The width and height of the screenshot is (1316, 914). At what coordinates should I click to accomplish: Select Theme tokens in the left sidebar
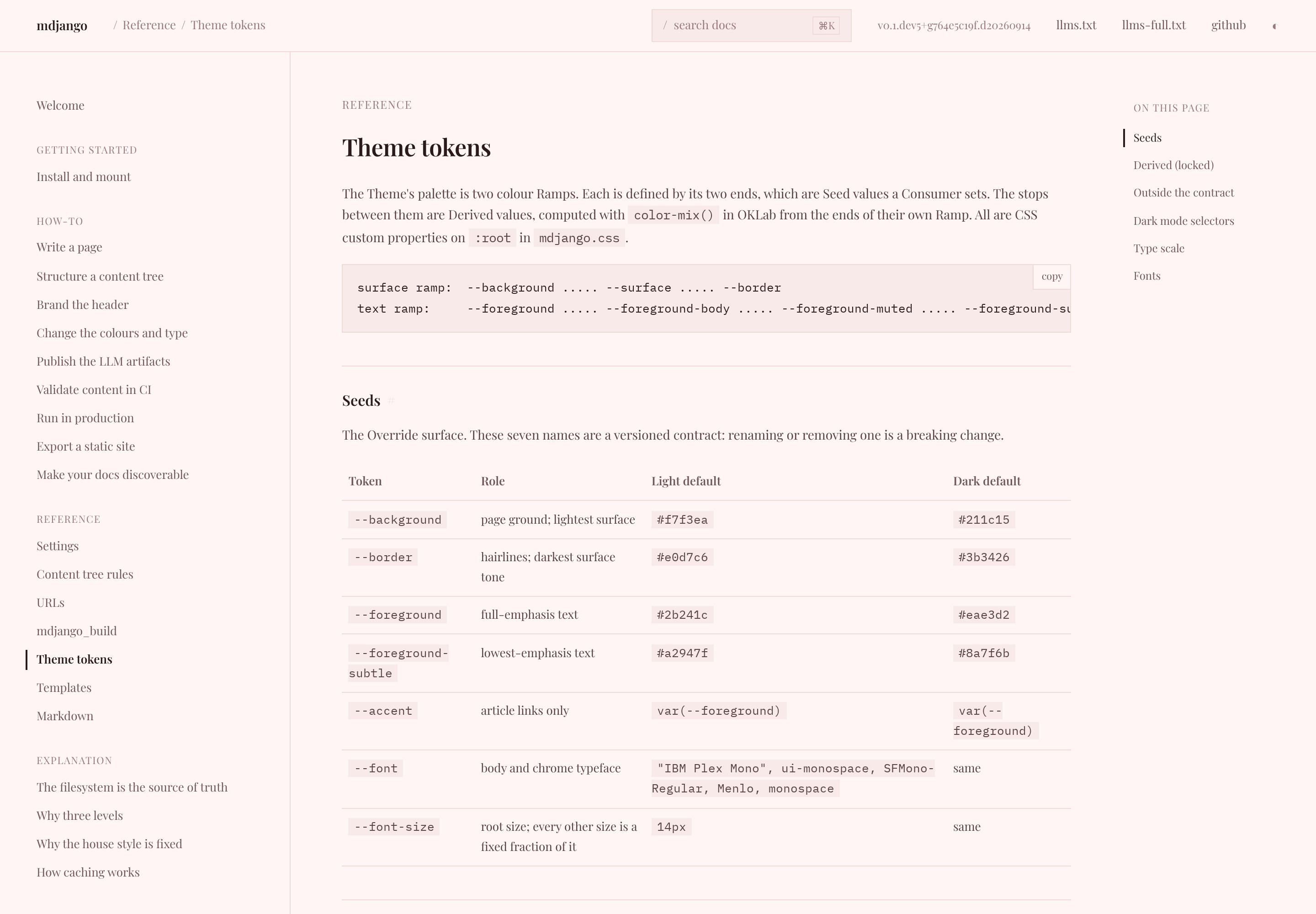(x=74, y=659)
